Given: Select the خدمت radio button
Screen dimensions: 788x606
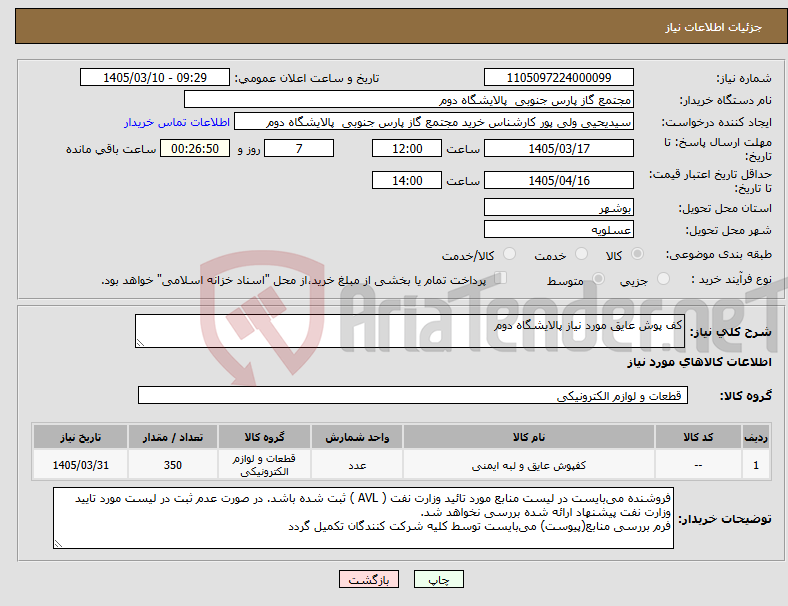Looking at the screenshot, I should point(581,254).
